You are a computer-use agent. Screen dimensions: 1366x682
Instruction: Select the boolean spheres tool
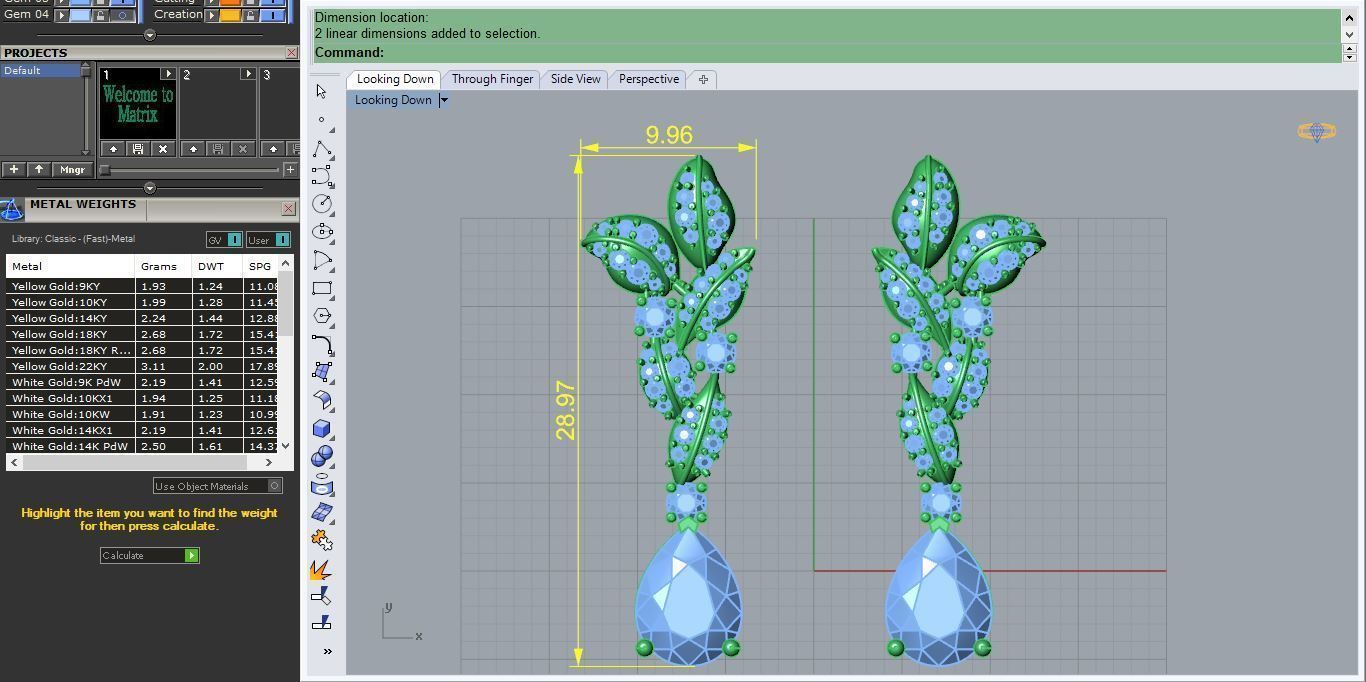[322, 456]
